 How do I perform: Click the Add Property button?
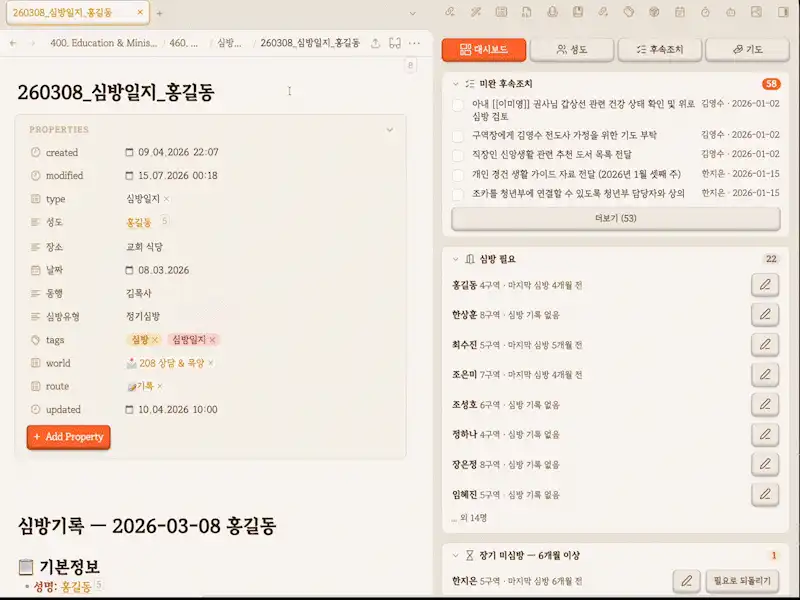[x=68, y=437]
